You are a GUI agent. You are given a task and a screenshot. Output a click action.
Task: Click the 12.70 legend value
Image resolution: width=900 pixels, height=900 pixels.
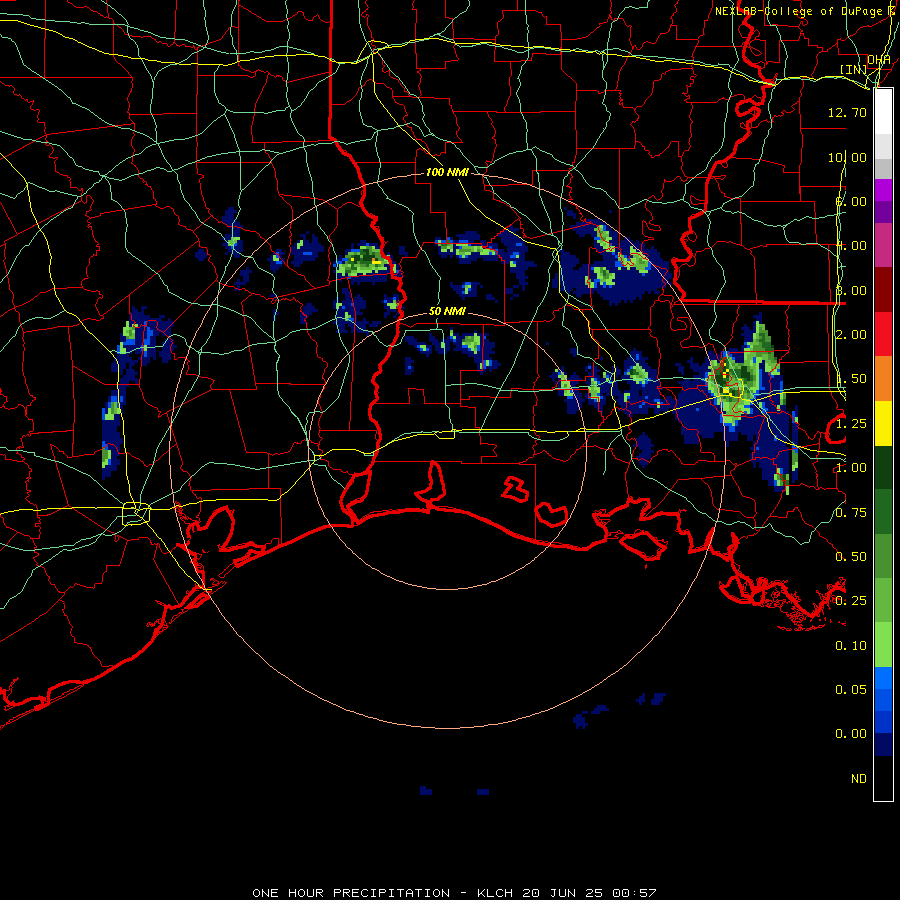point(847,112)
